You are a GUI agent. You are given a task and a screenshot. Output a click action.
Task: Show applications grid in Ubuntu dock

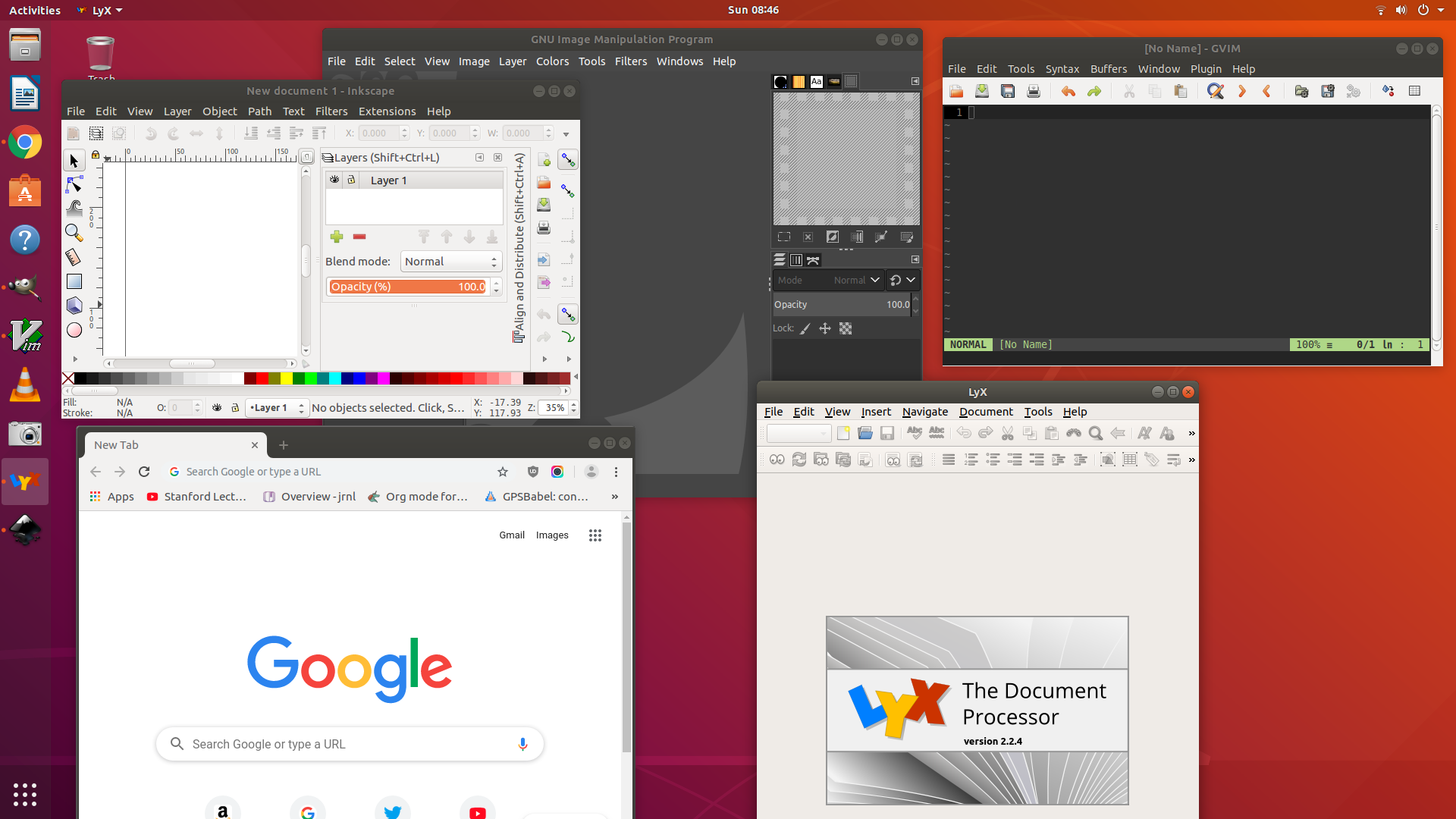click(x=25, y=794)
